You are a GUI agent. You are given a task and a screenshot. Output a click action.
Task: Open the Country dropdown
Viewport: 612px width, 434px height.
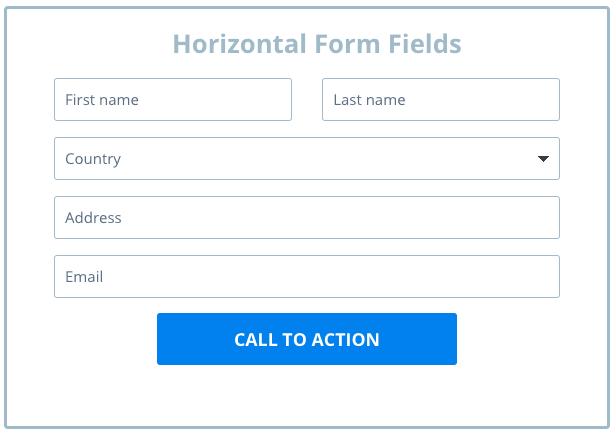306,158
